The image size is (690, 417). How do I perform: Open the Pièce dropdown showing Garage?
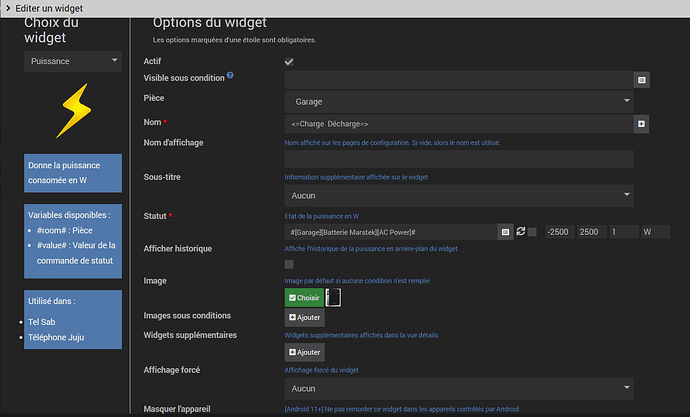(x=459, y=102)
